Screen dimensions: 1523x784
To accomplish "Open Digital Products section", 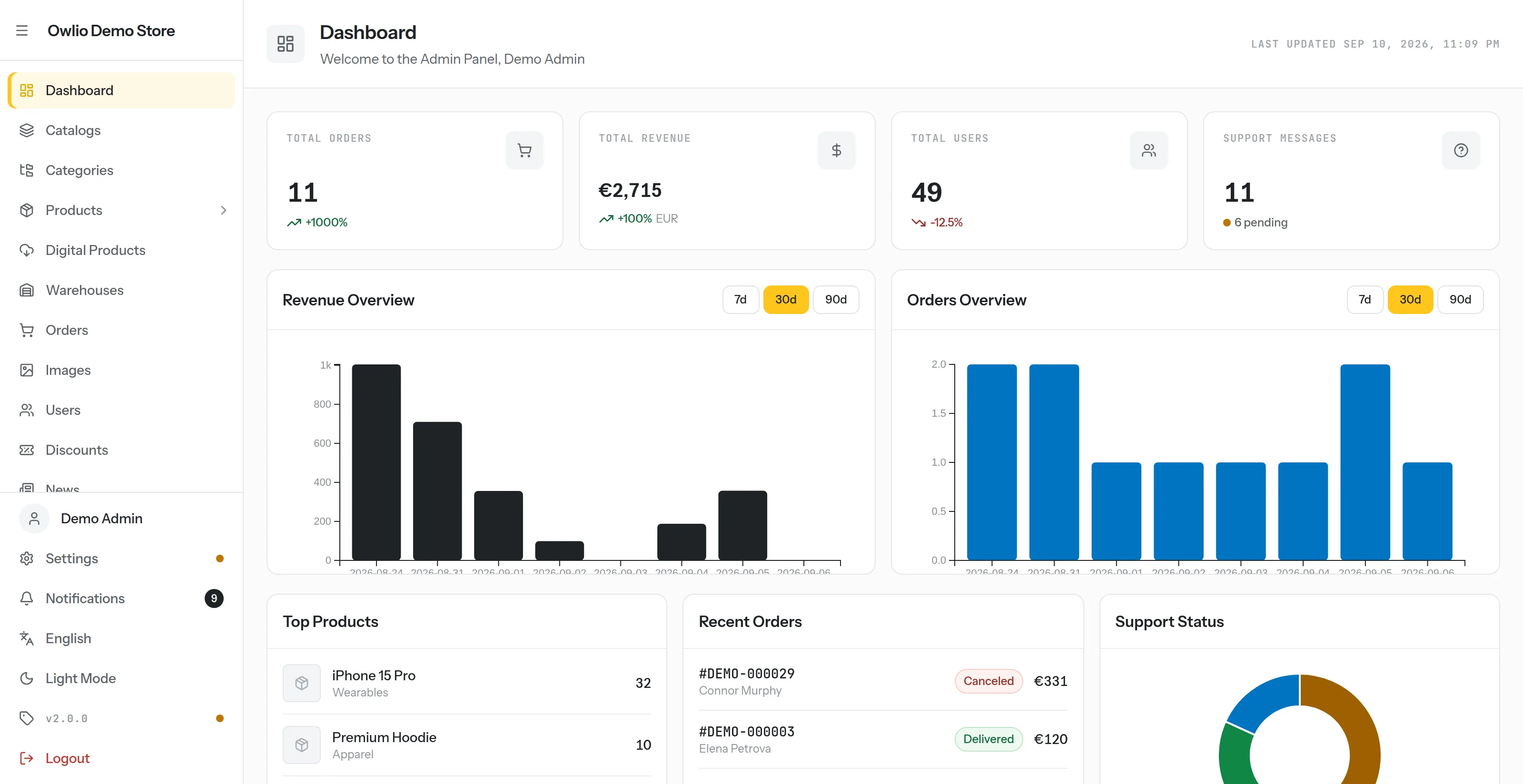I will point(121,250).
